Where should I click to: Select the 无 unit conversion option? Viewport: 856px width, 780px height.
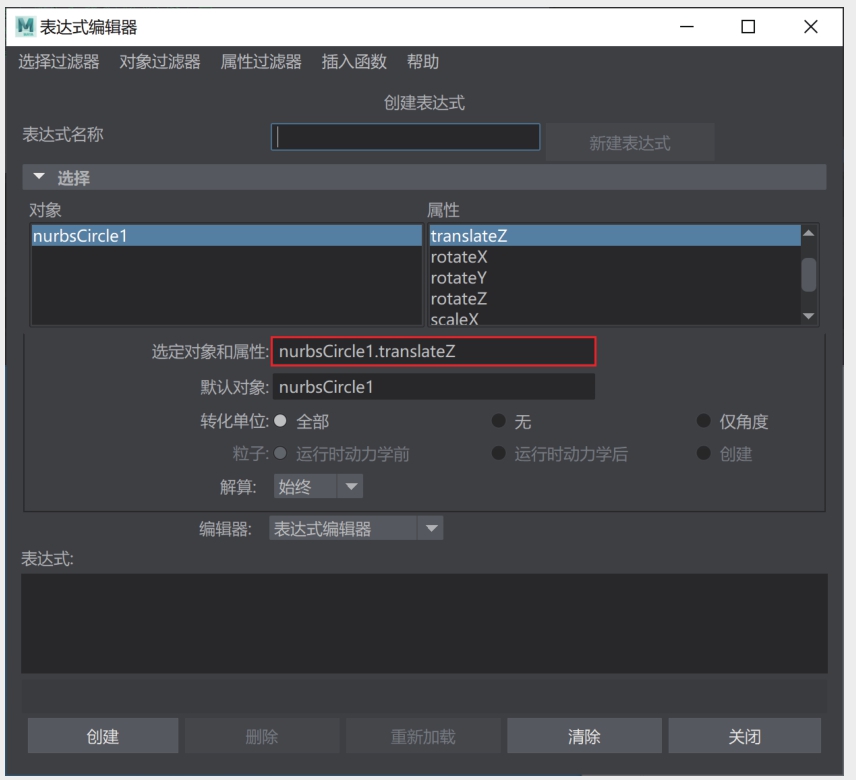pyautogui.click(x=499, y=422)
